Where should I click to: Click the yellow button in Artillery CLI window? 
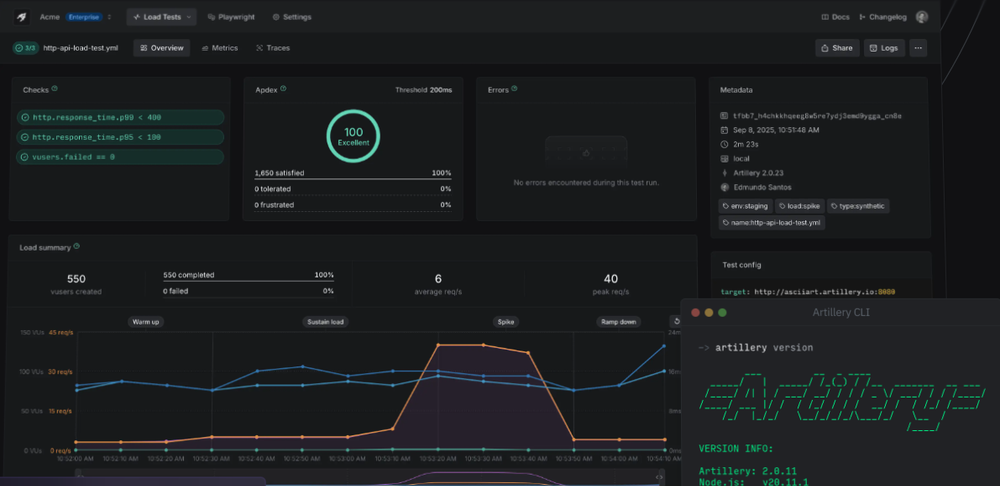pos(709,313)
